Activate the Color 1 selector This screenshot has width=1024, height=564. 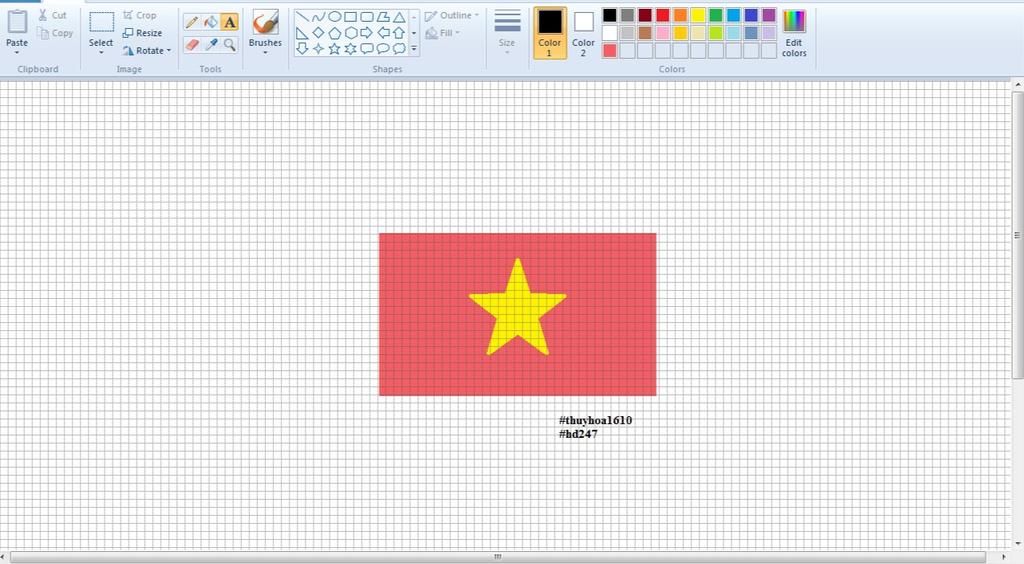(x=549, y=33)
